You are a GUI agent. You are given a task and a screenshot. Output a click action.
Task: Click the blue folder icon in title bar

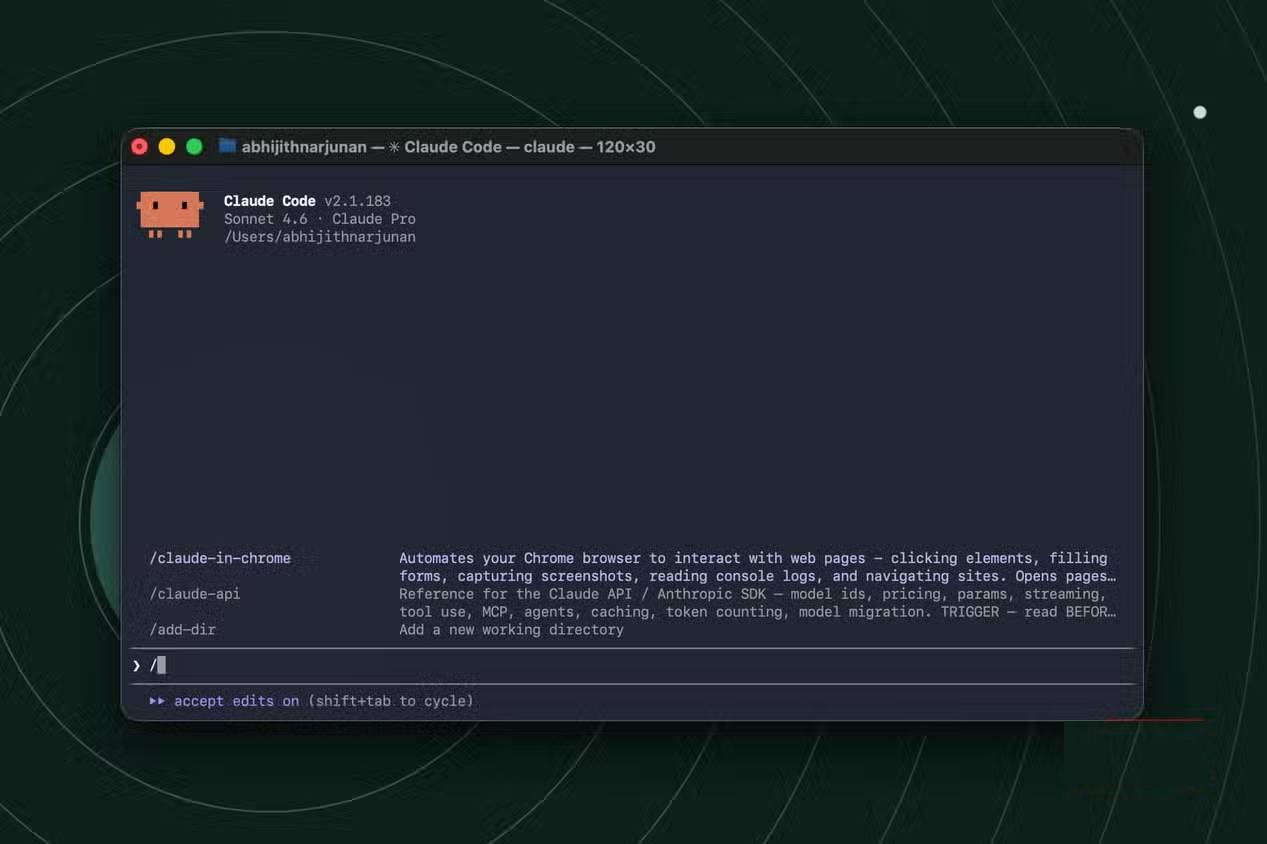227,146
